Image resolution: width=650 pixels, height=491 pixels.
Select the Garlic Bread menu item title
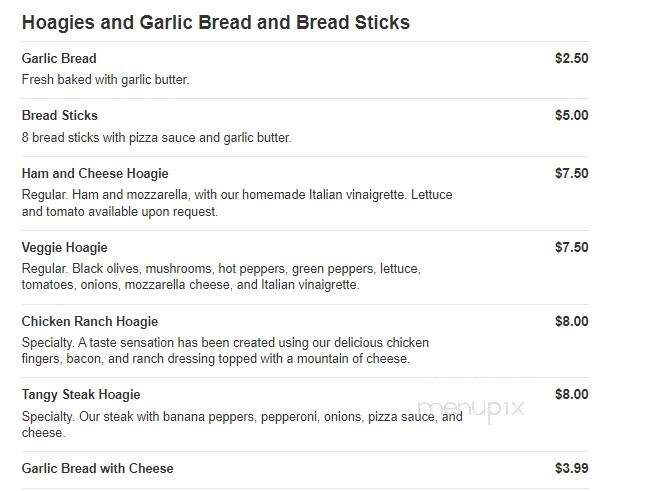[59, 58]
